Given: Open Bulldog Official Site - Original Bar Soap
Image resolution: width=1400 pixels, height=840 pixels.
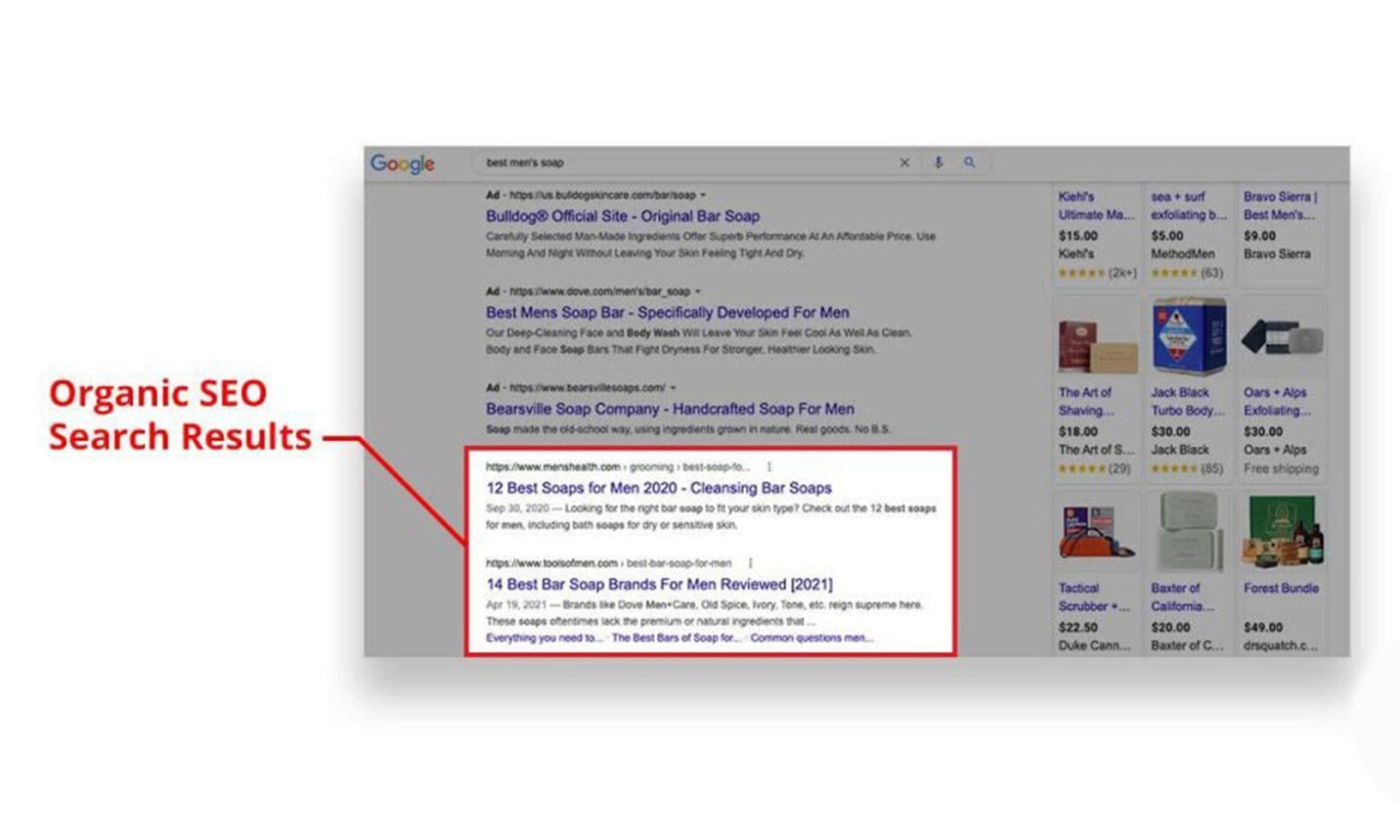Looking at the screenshot, I should click(x=622, y=216).
